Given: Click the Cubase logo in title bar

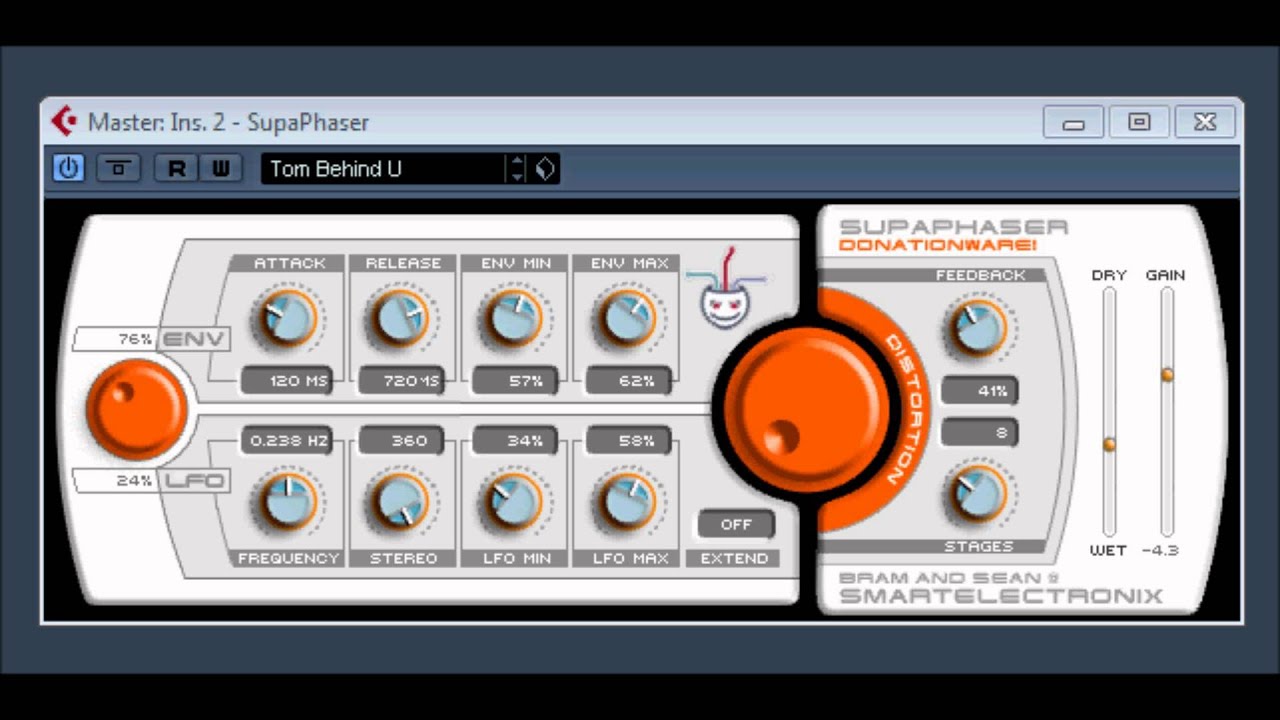Looking at the screenshot, I should click(x=65, y=122).
